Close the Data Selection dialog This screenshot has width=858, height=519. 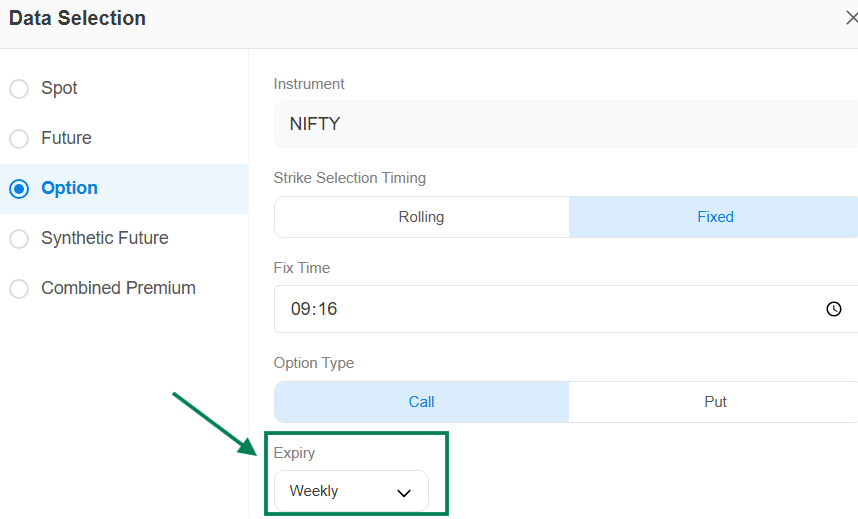point(851,18)
